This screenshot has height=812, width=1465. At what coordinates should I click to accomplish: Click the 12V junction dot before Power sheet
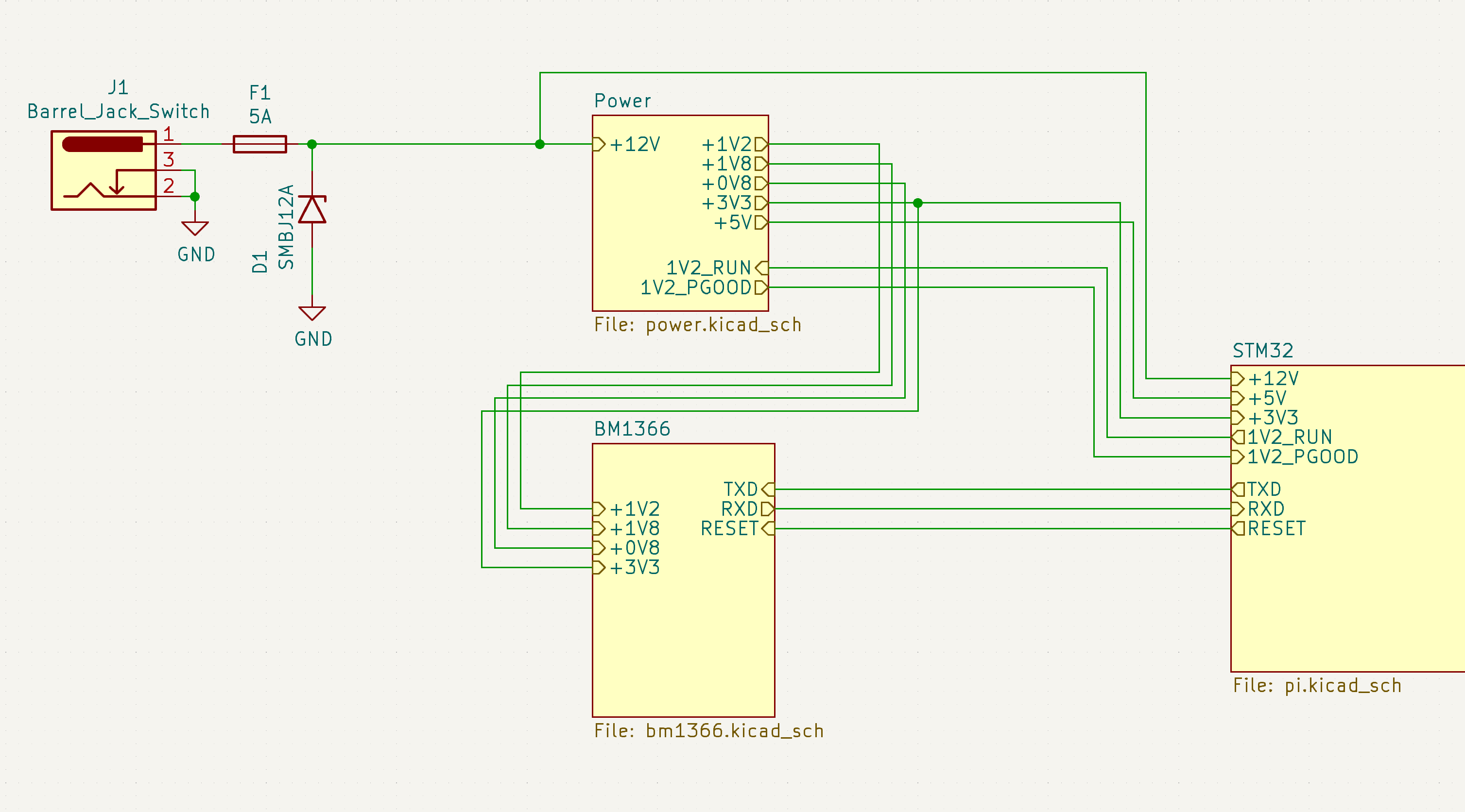[x=540, y=144]
